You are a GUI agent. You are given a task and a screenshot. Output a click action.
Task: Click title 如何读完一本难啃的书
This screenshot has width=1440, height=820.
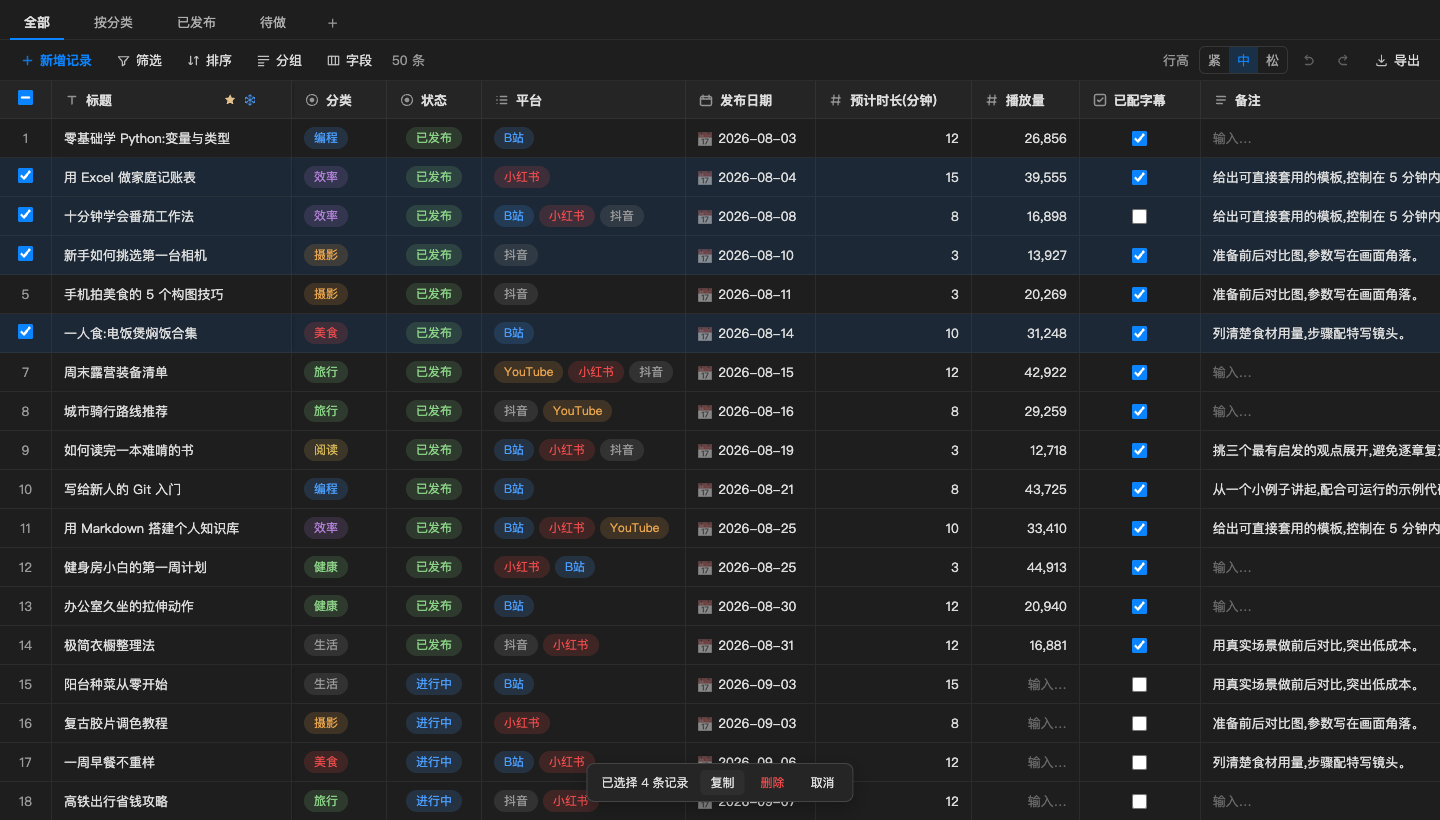point(129,451)
